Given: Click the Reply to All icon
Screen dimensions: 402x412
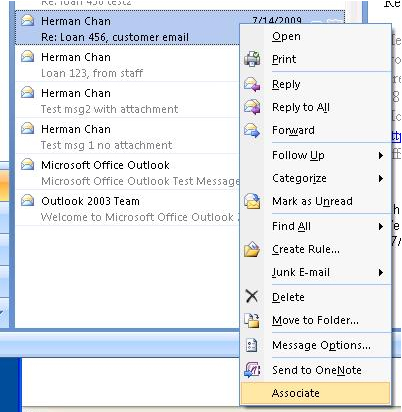Looking at the screenshot, I should coord(252,107).
